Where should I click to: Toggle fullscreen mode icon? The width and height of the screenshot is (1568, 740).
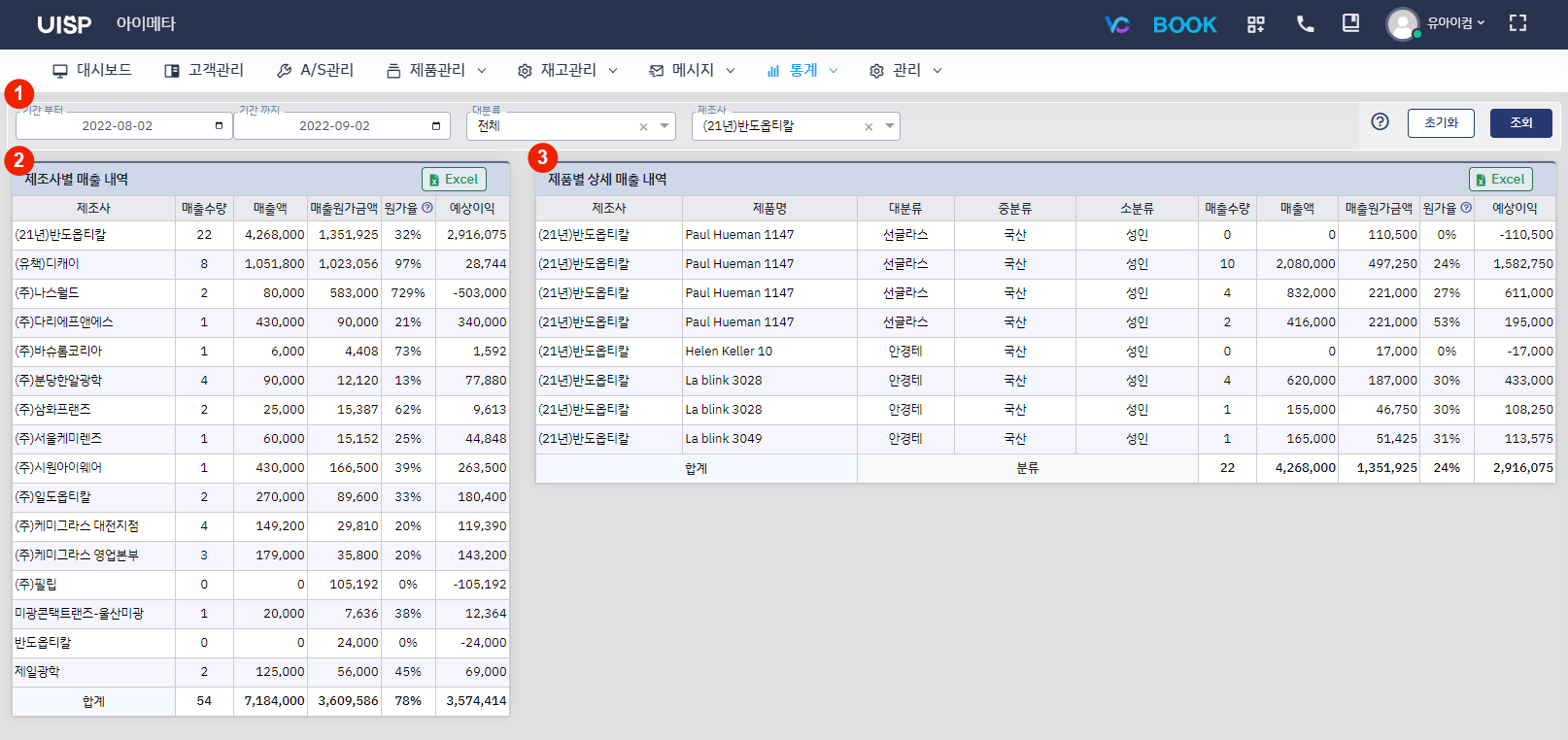click(1517, 23)
